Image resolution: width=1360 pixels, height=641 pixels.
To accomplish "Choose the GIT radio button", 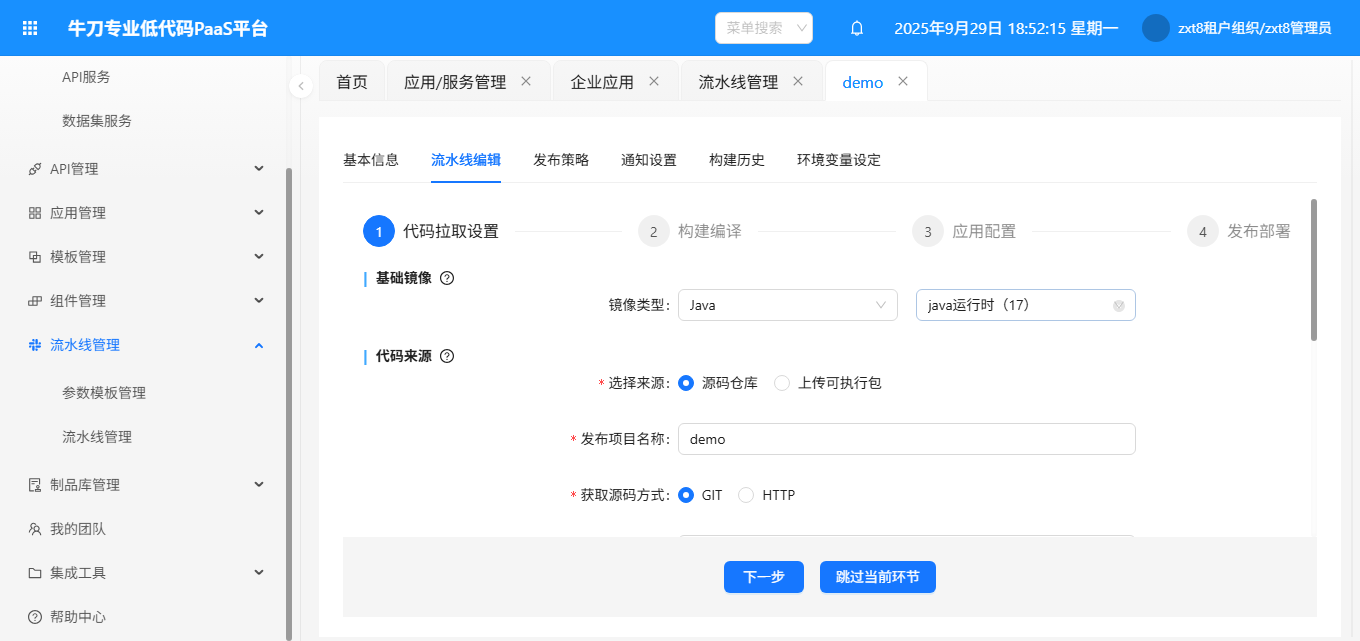I will pyautogui.click(x=686, y=495).
